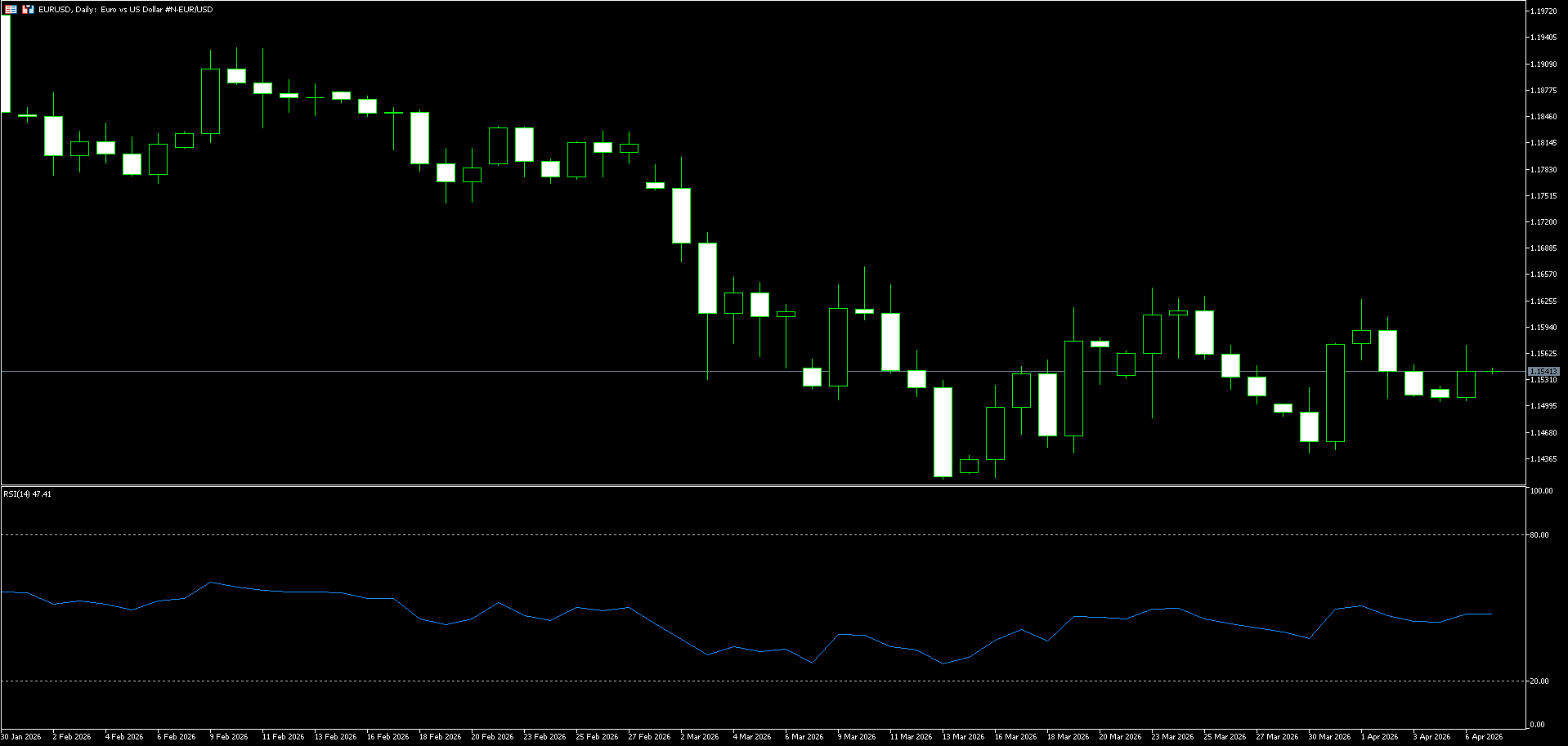Viewport: 1568px width, 746px height.
Task: Click the divider between chart and RSI window
Action: pos(760,486)
